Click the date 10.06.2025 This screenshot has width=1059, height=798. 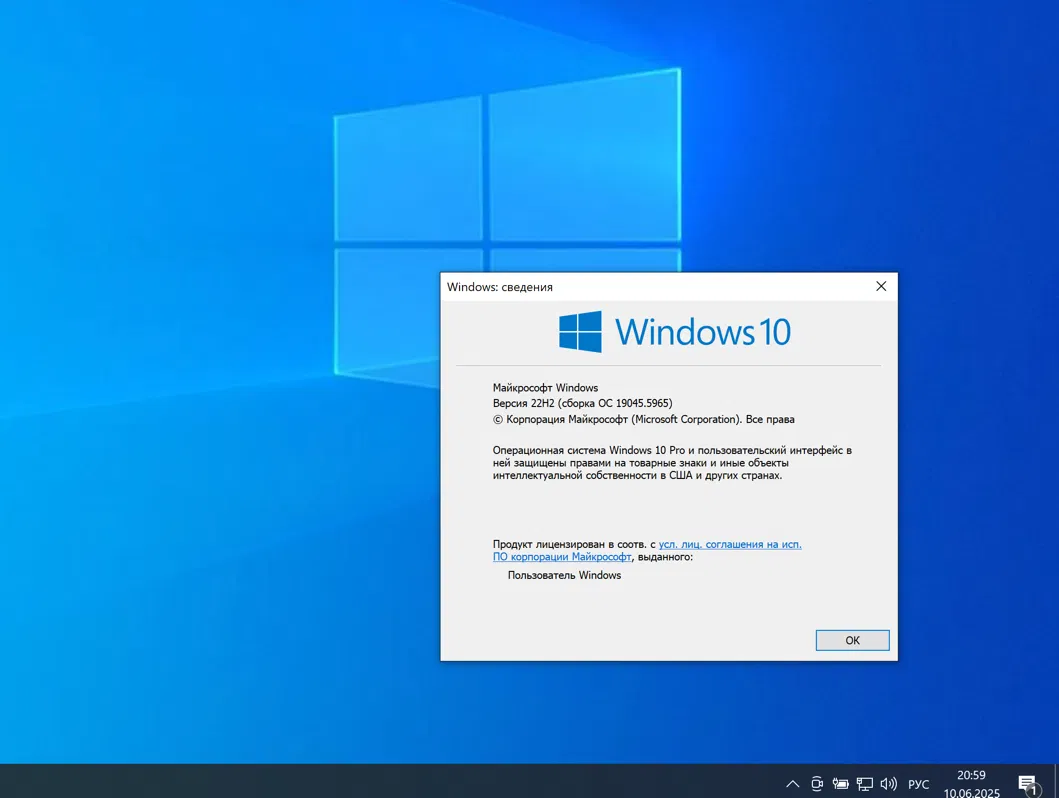coord(970,790)
